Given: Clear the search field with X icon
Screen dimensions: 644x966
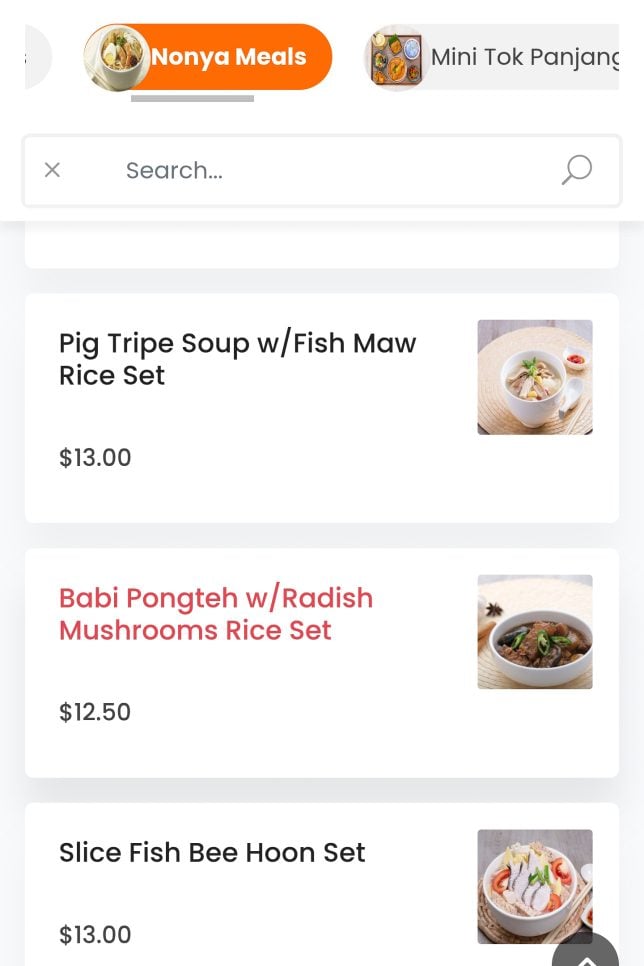Looking at the screenshot, I should (52, 170).
